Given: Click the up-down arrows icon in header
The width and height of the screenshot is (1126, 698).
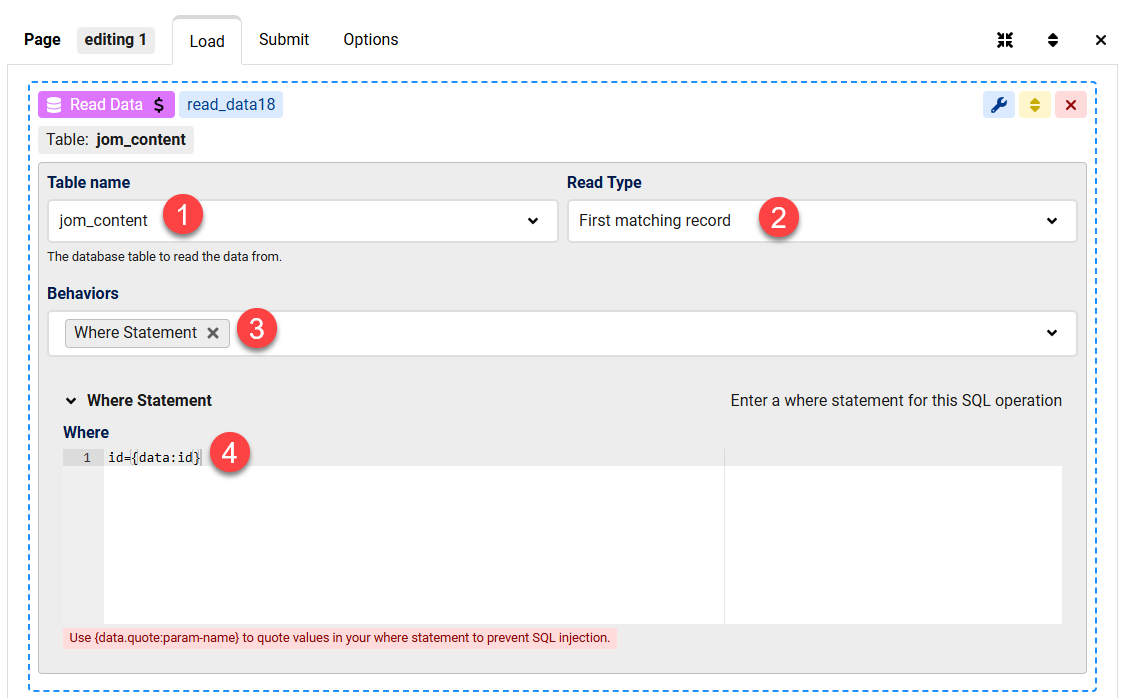Looking at the screenshot, I should (1053, 40).
